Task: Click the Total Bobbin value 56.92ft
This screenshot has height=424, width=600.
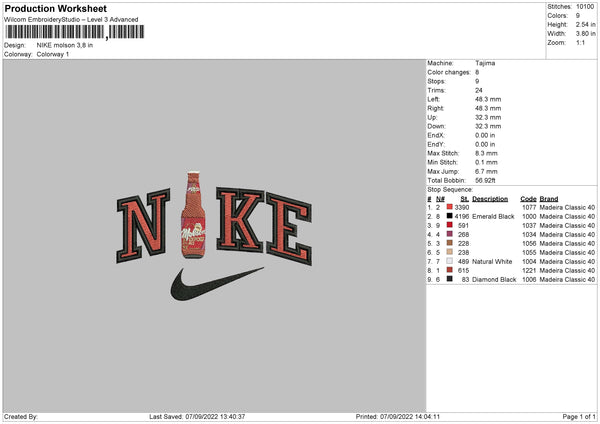Action: point(486,180)
